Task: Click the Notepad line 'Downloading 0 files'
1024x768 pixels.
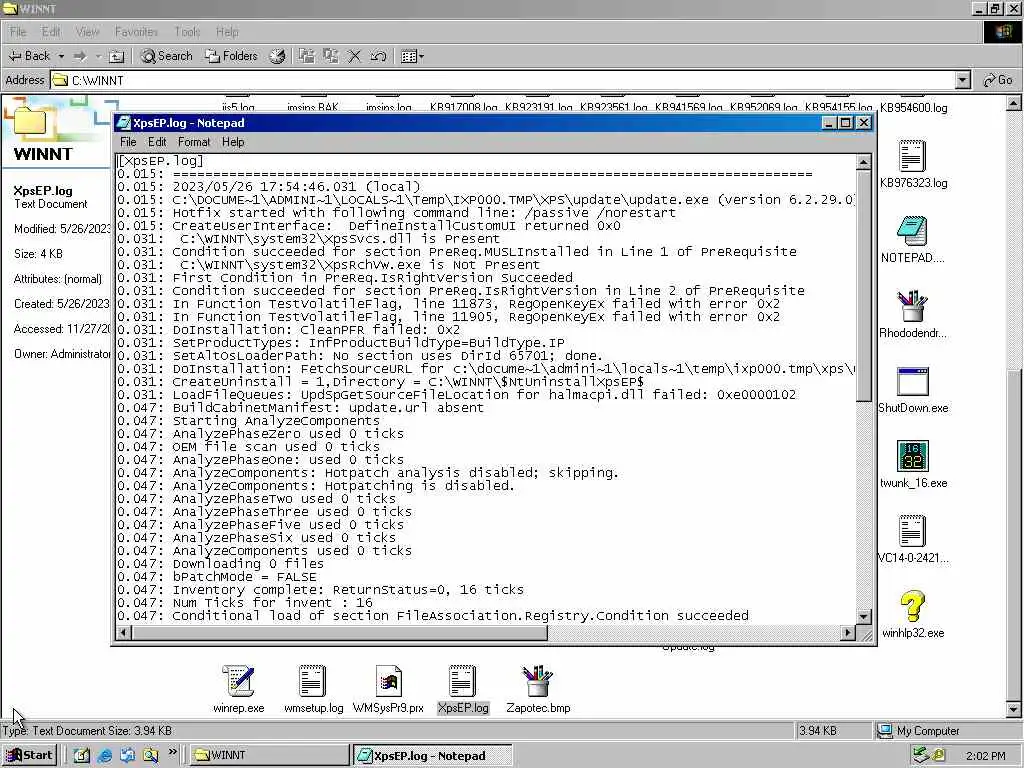Action: click(x=221, y=564)
